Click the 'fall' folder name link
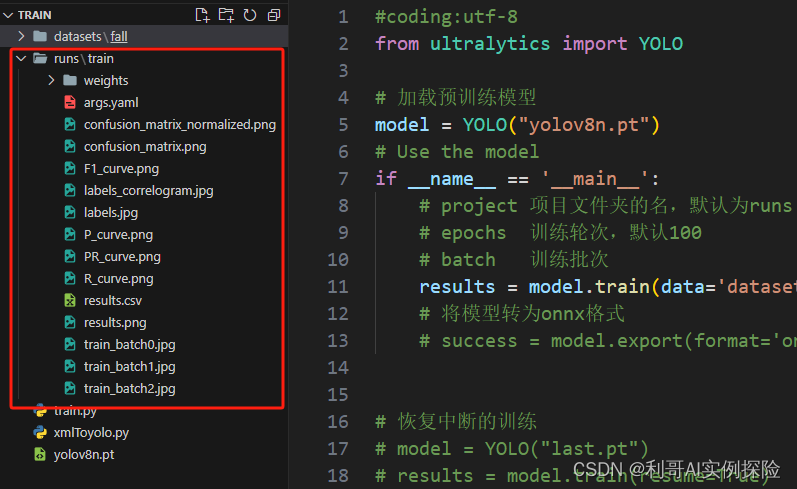 (x=119, y=37)
